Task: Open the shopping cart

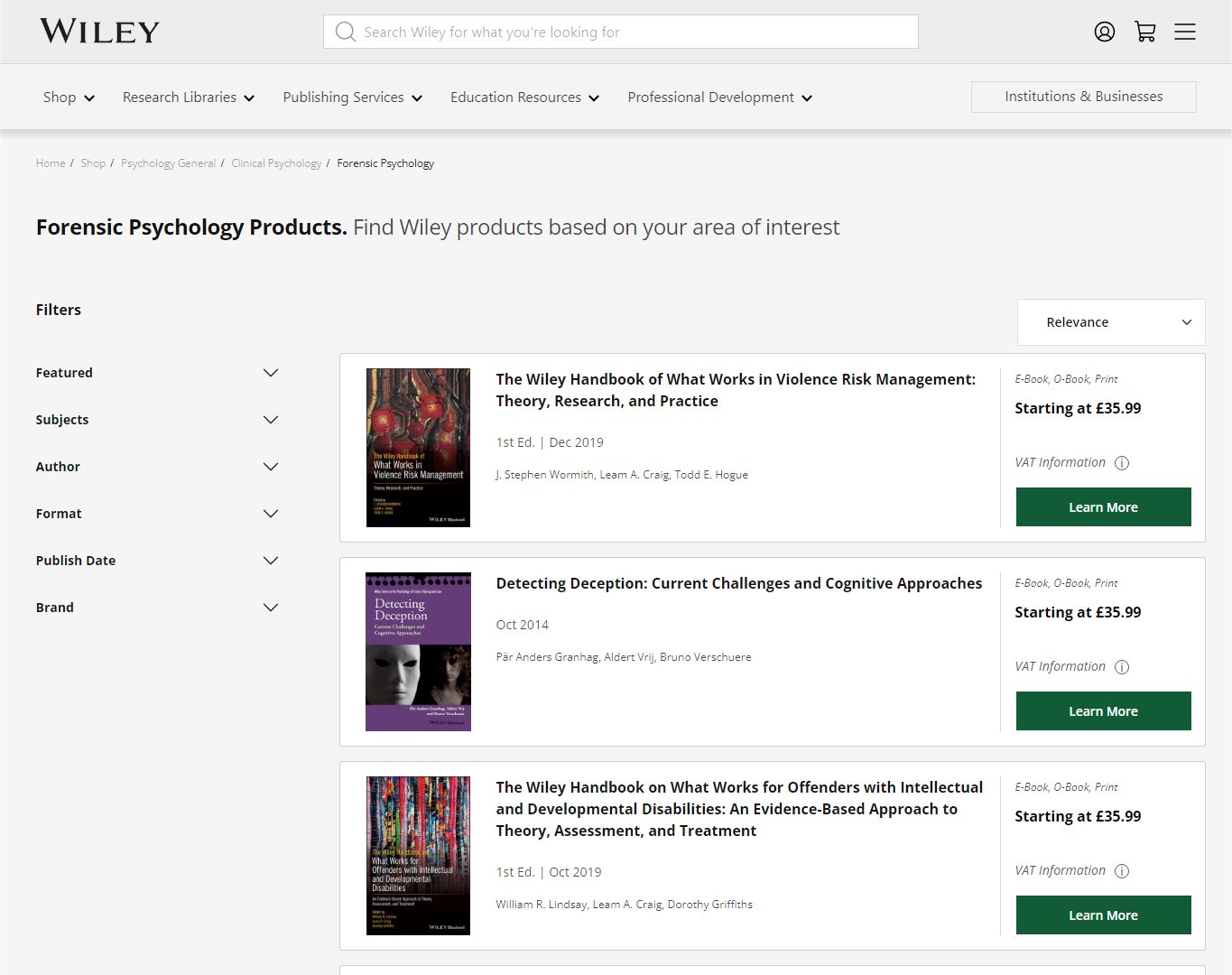Action: coord(1145,32)
